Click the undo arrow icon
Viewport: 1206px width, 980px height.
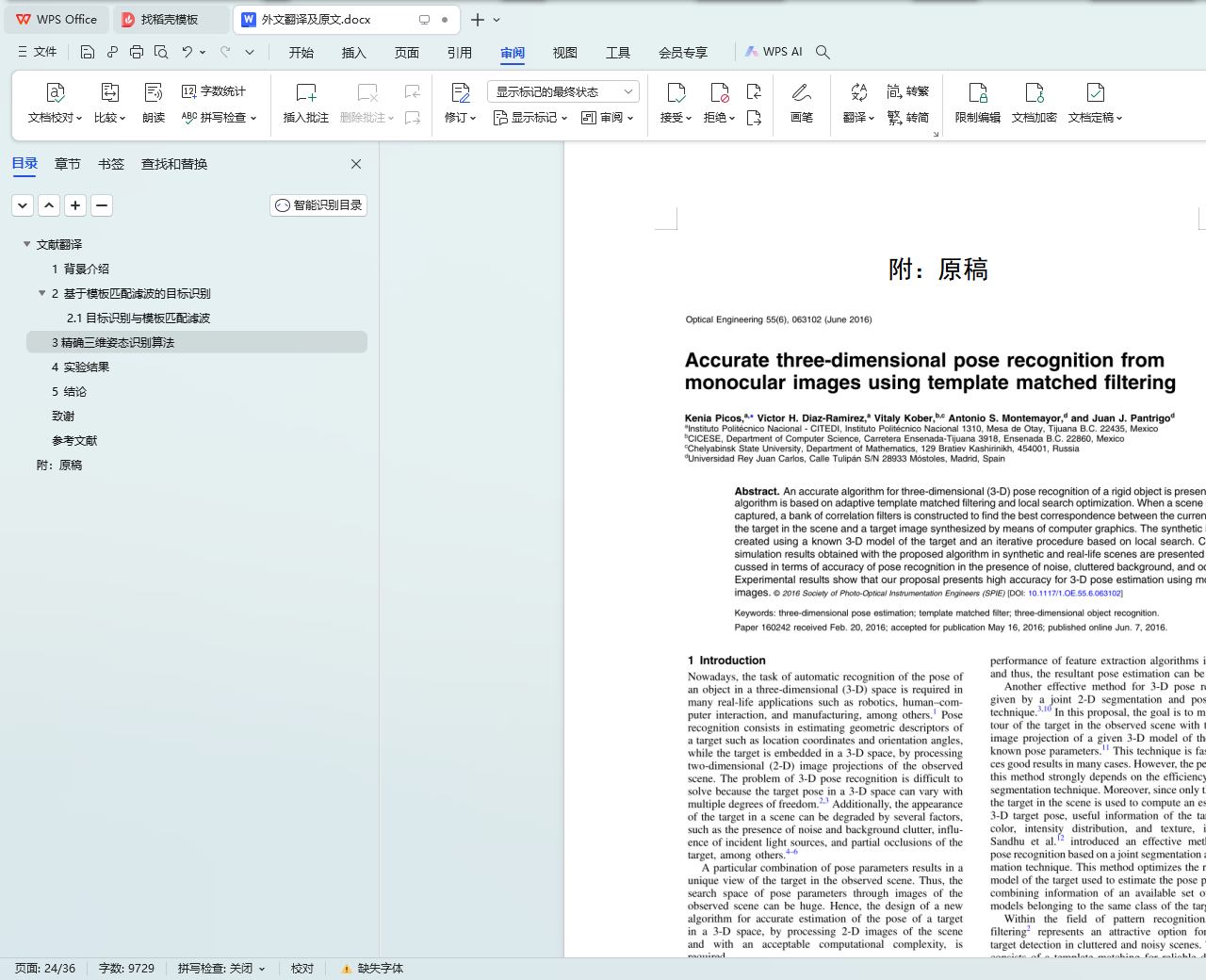(187, 52)
